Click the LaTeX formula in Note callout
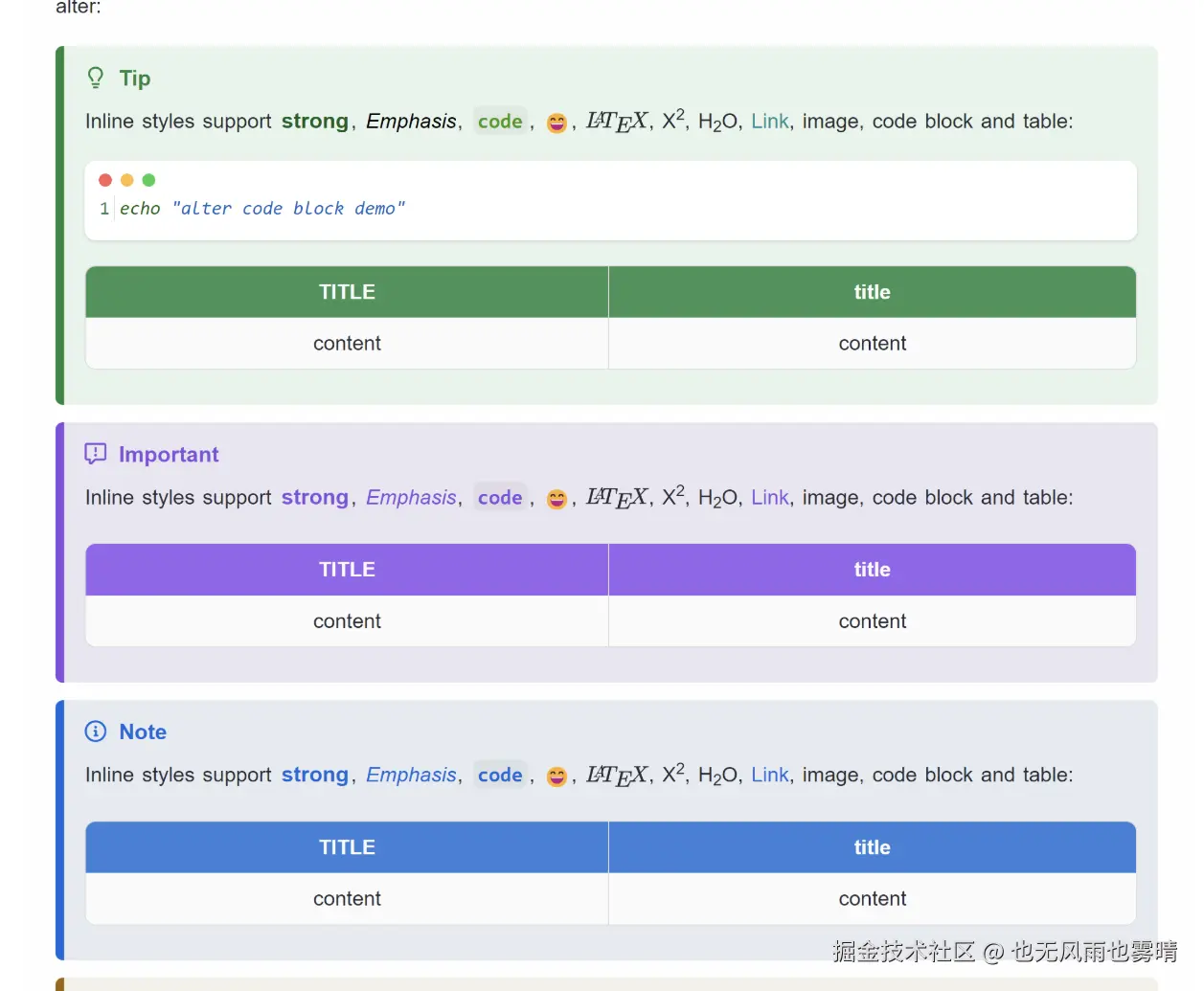 [x=617, y=776]
